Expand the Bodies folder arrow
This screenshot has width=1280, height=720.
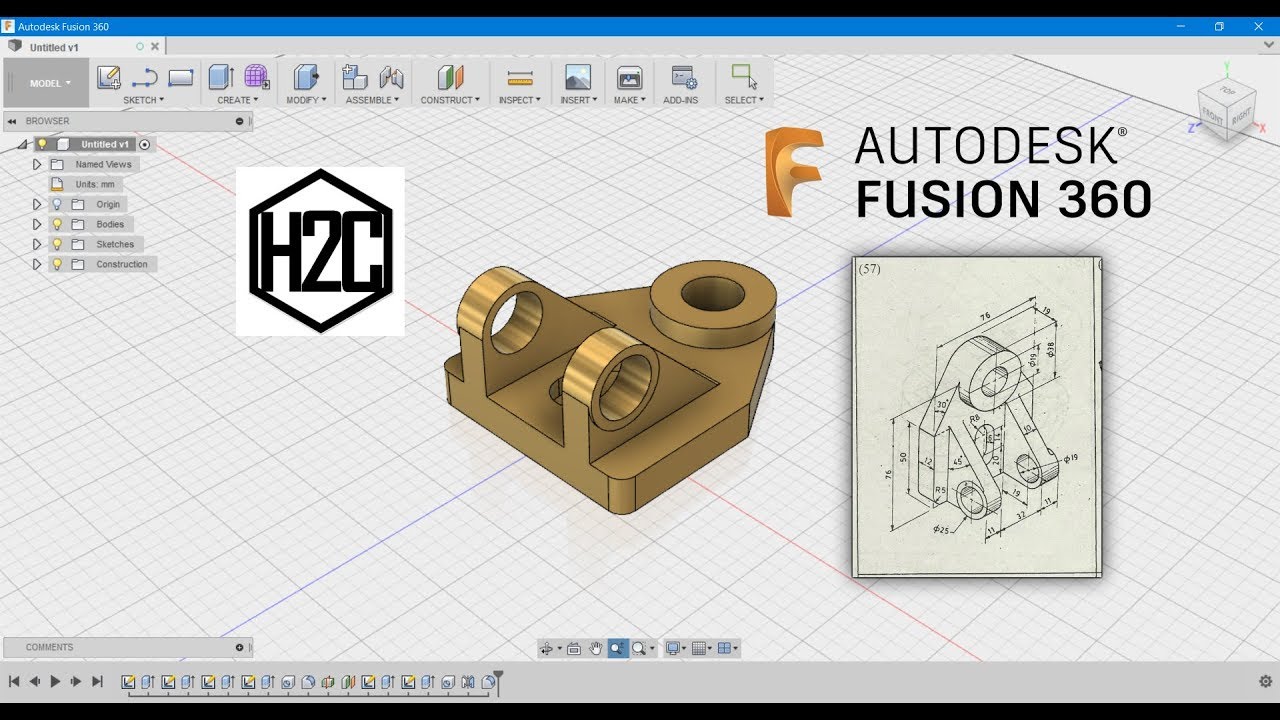click(x=37, y=224)
